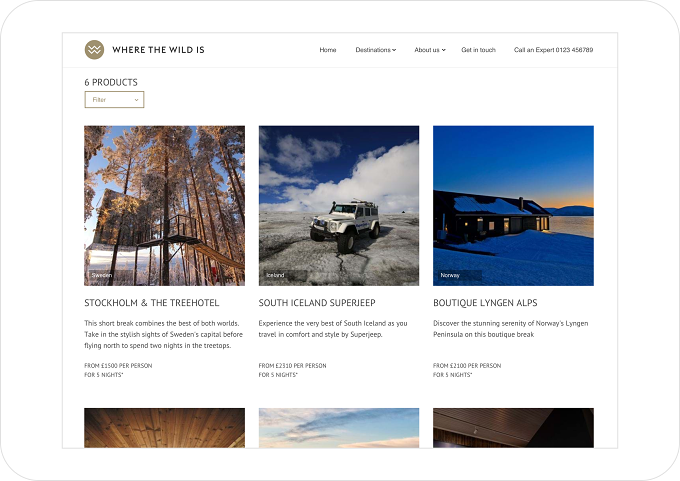680x481 pixels.
Task: Click the Where The Wild Is logo icon
Action: click(x=94, y=50)
